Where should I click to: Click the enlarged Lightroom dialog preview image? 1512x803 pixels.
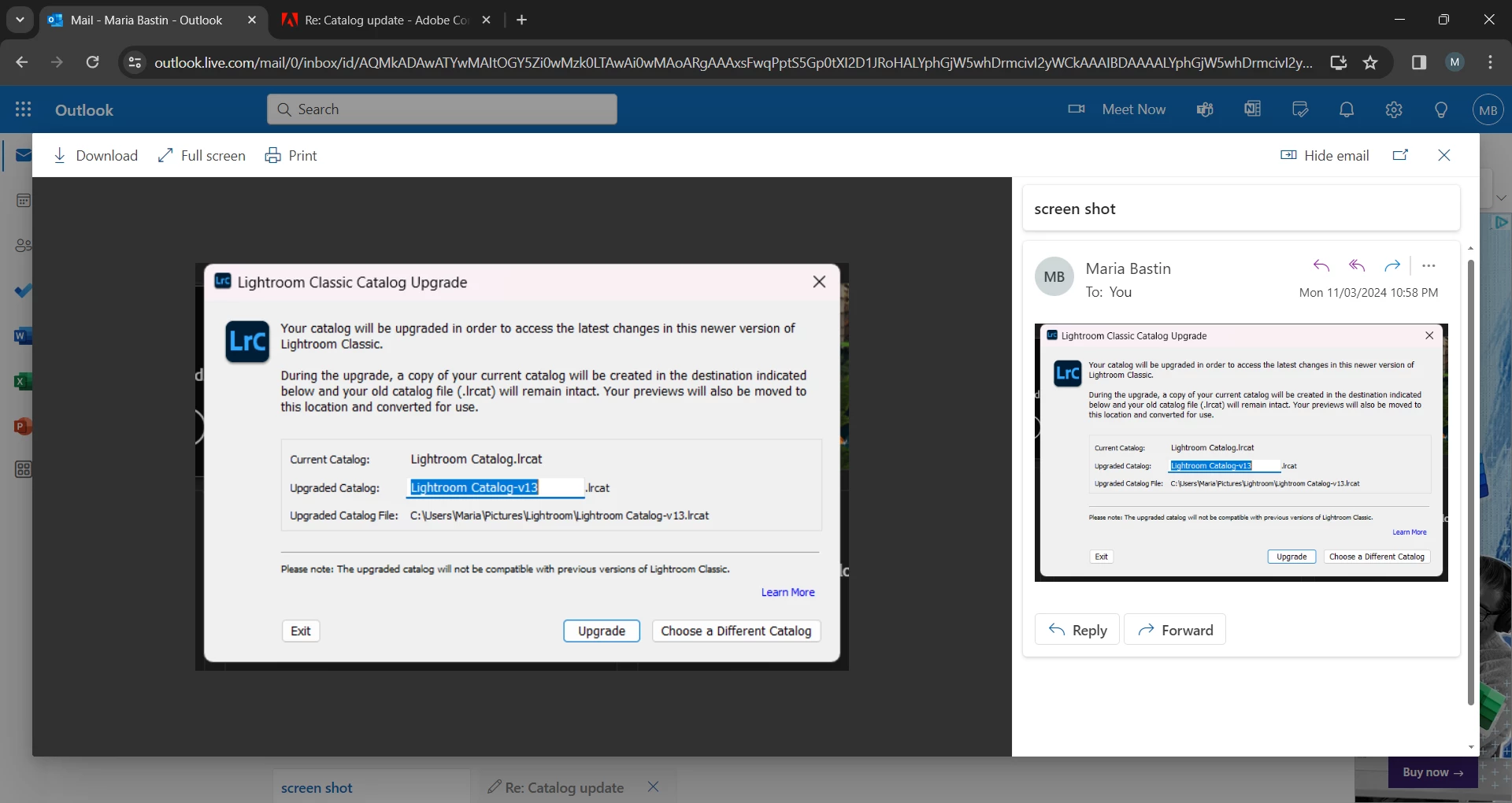(x=522, y=467)
